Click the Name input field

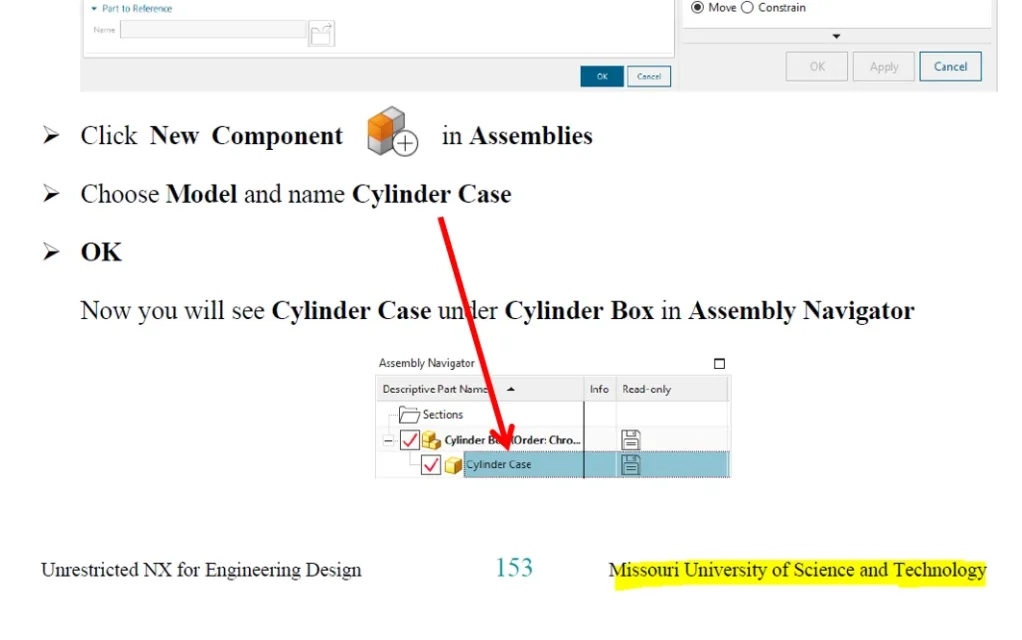pyautogui.click(x=213, y=29)
